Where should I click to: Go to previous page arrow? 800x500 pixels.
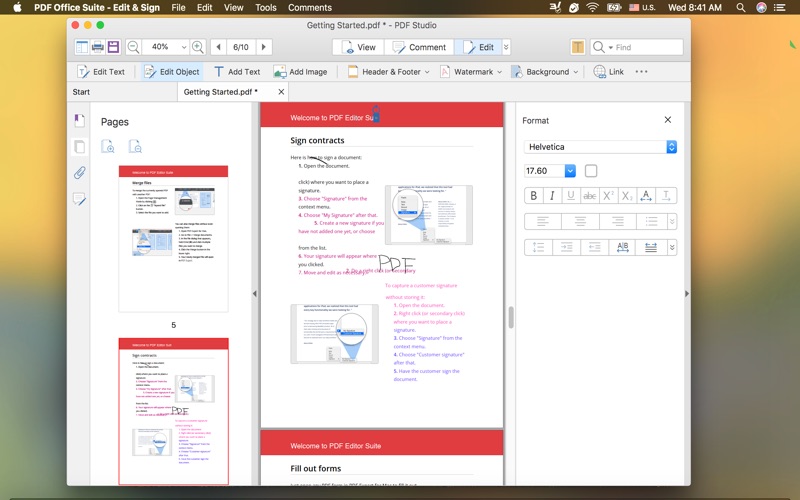pyautogui.click(x=218, y=47)
